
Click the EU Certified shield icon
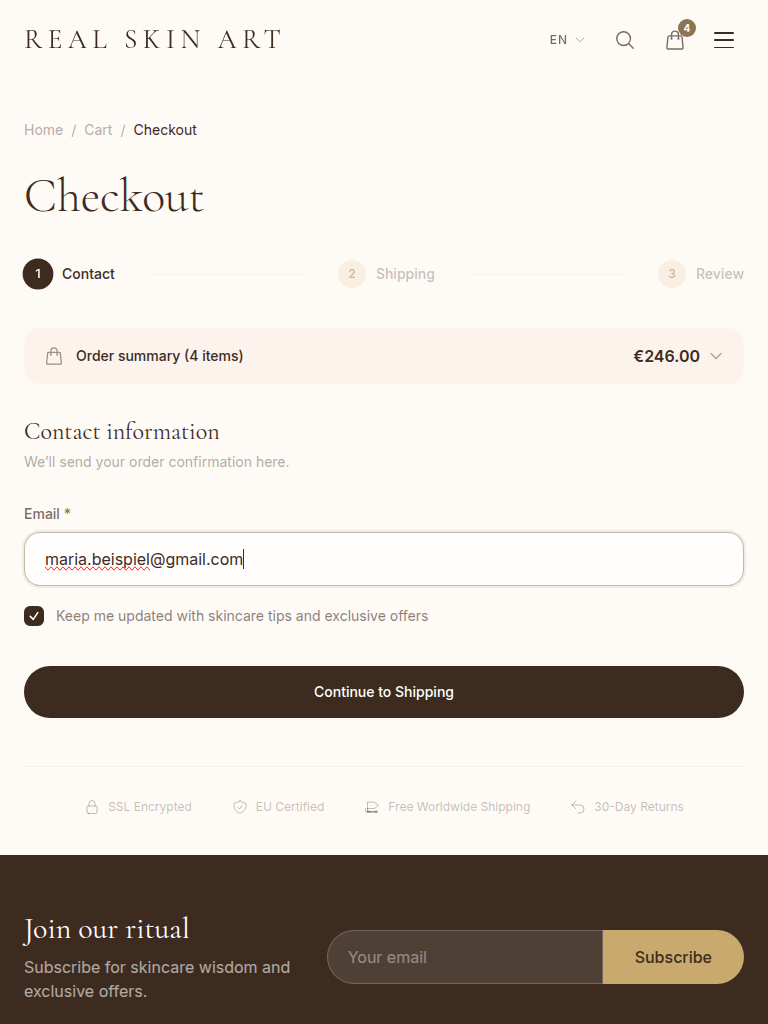240,807
